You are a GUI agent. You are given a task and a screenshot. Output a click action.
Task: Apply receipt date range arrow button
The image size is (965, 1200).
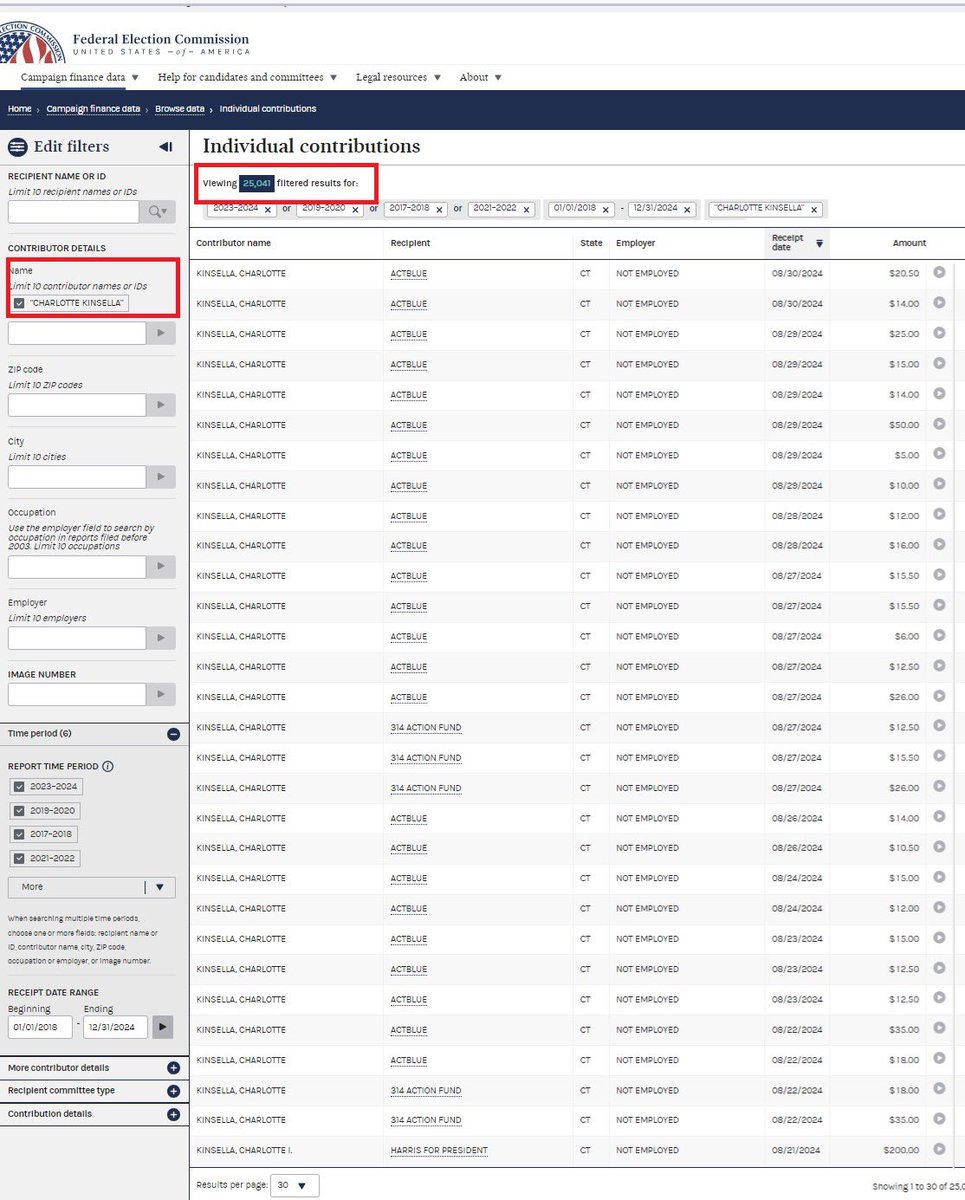(x=162, y=1027)
